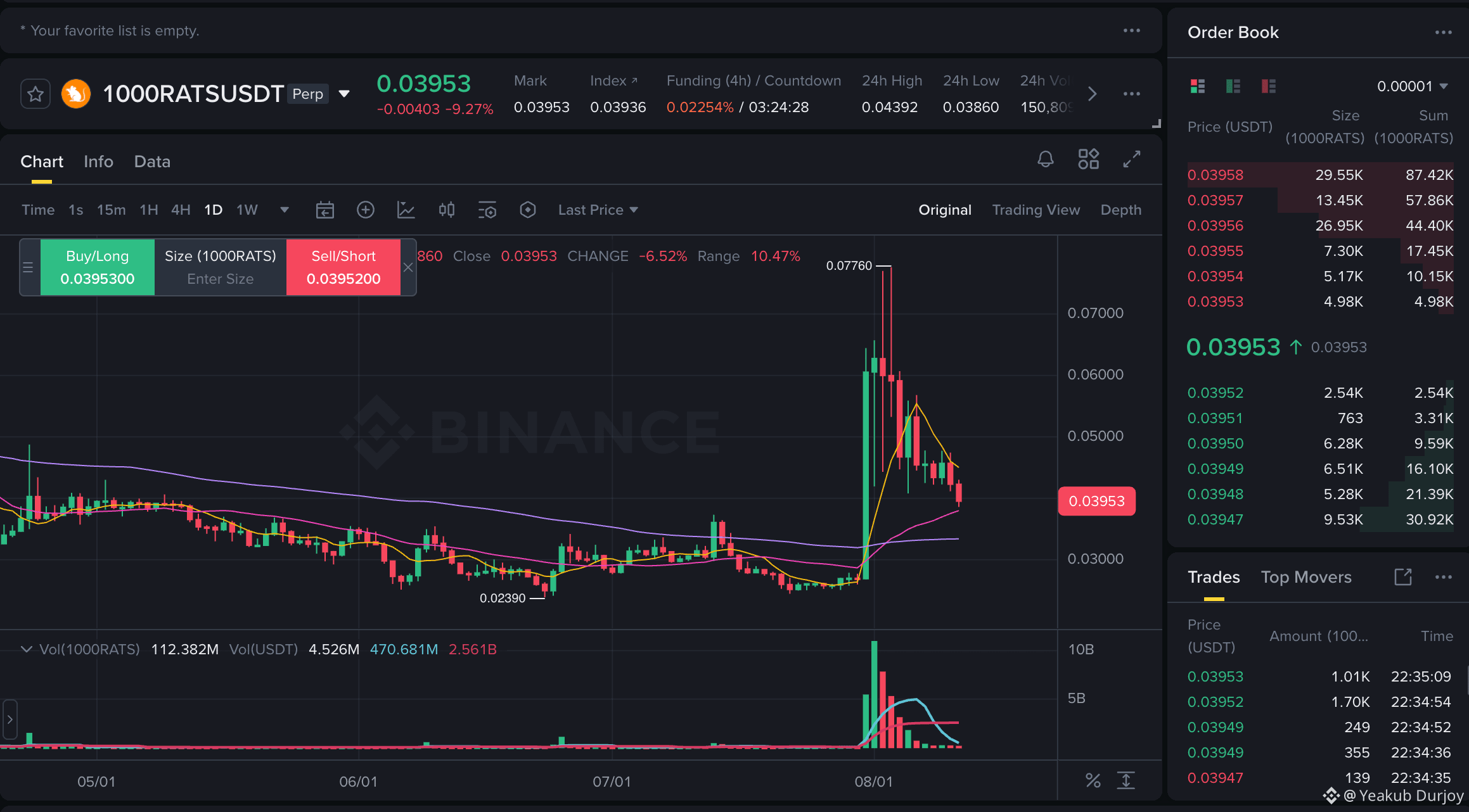Click the large 0.03953 order book mid price
Viewport: 1469px width, 812px height.
tap(1233, 347)
